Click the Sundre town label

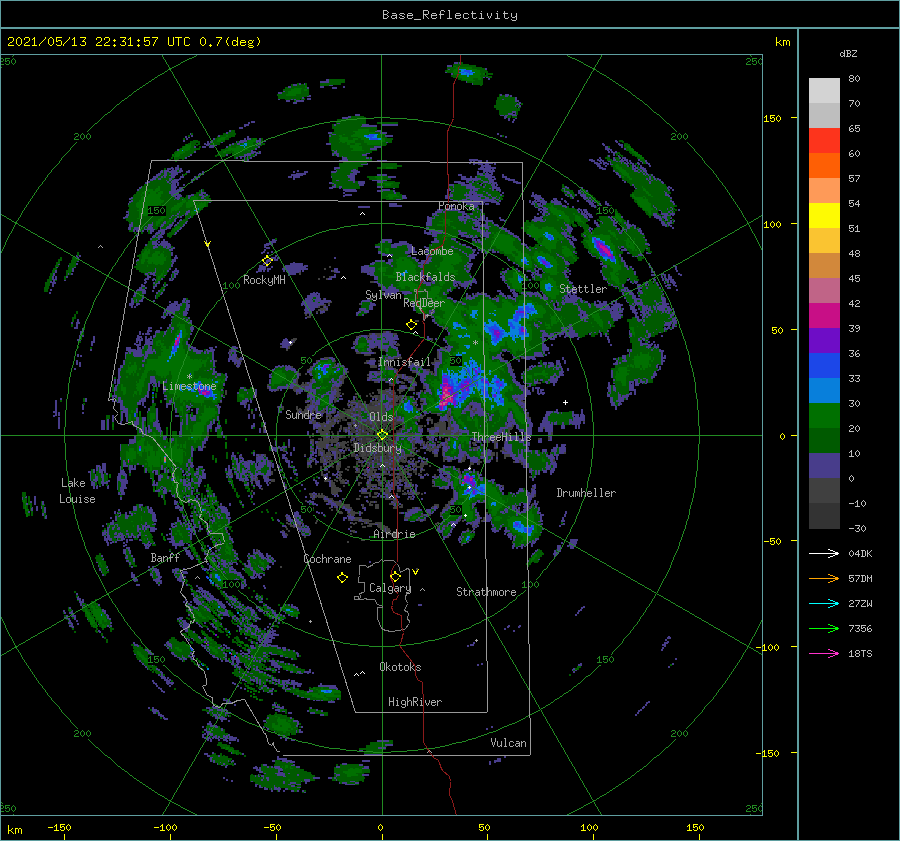pos(303,414)
